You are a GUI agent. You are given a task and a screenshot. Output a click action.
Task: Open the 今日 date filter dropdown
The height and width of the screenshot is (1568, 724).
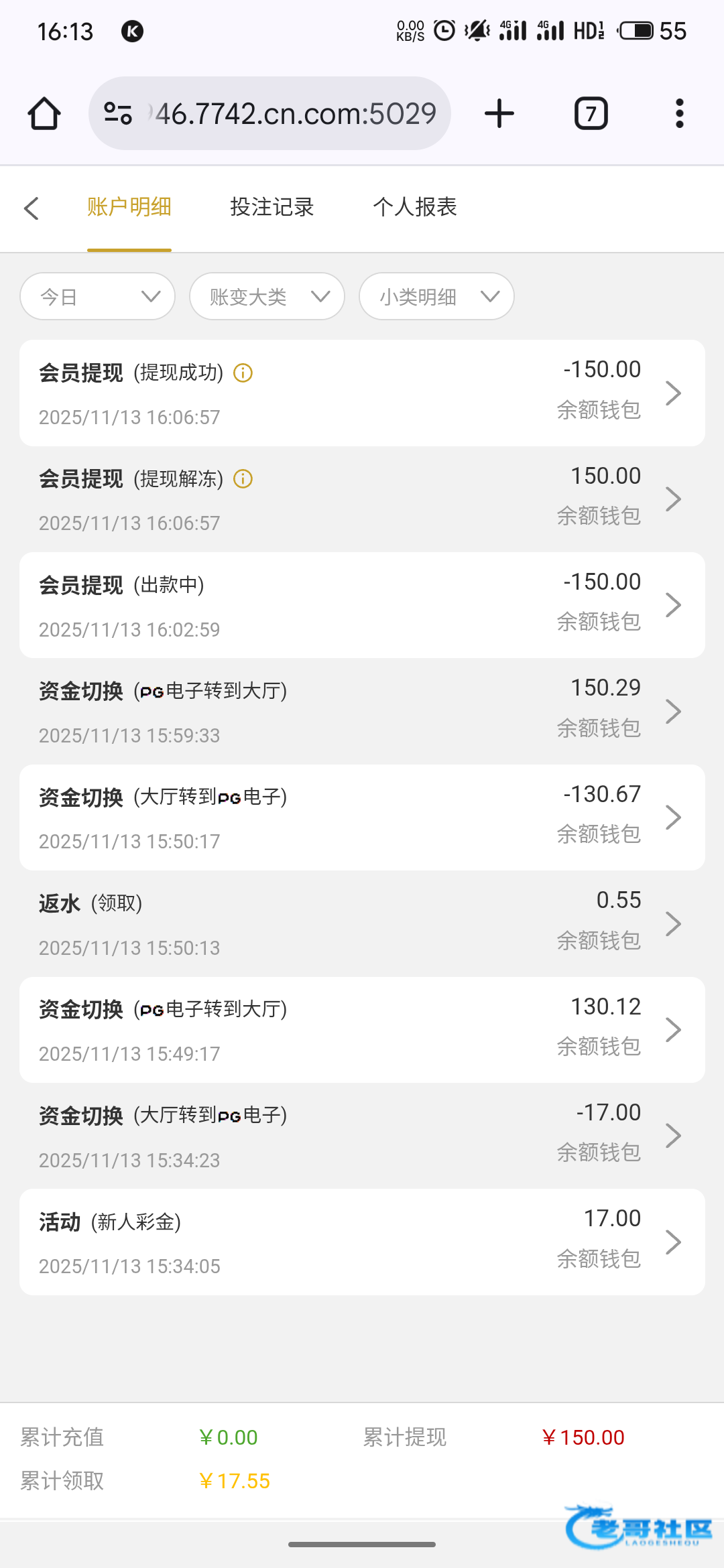click(x=98, y=296)
